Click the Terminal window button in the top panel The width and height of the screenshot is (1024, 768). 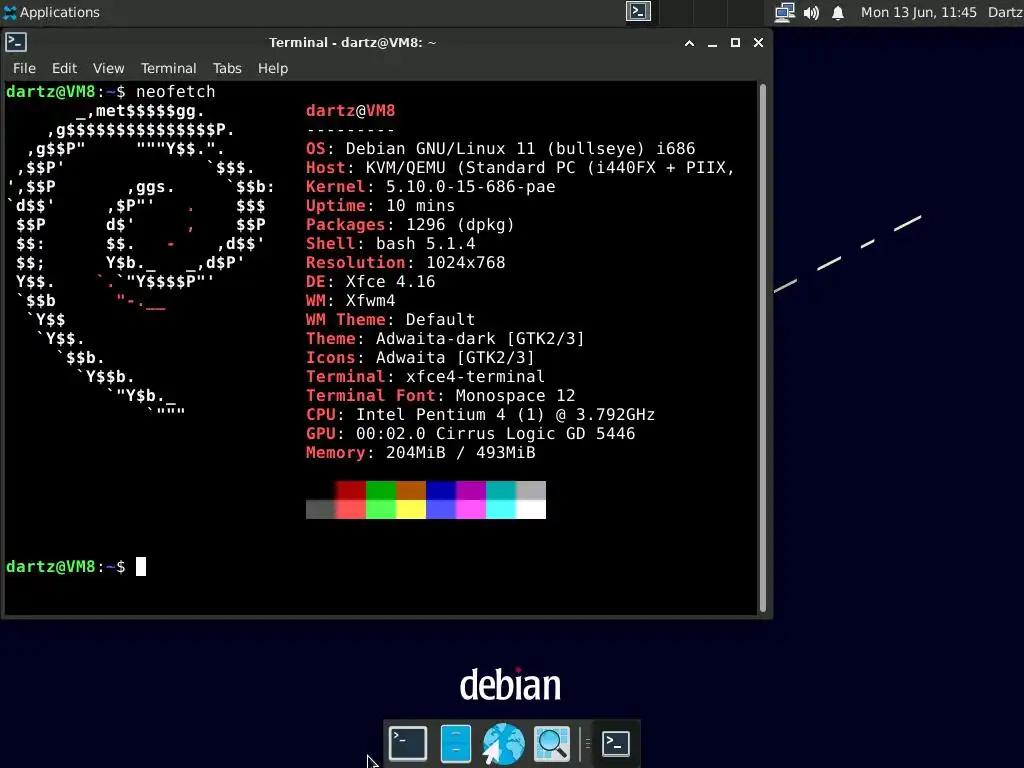pyautogui.click(x=638, y=12)
